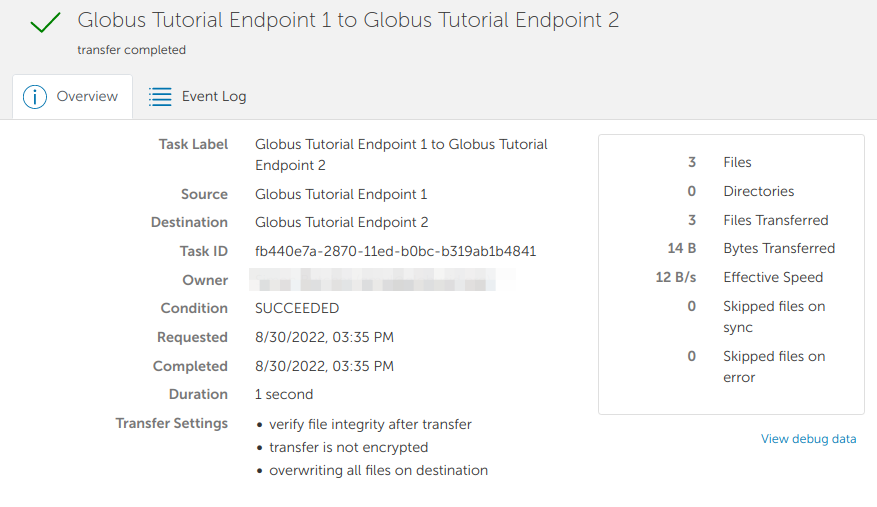
Task: Click the Destination endpoint name
Action: click(342, 222)
